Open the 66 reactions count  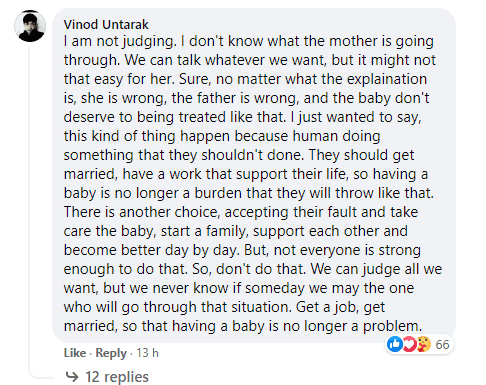click(x=442, y=344)
